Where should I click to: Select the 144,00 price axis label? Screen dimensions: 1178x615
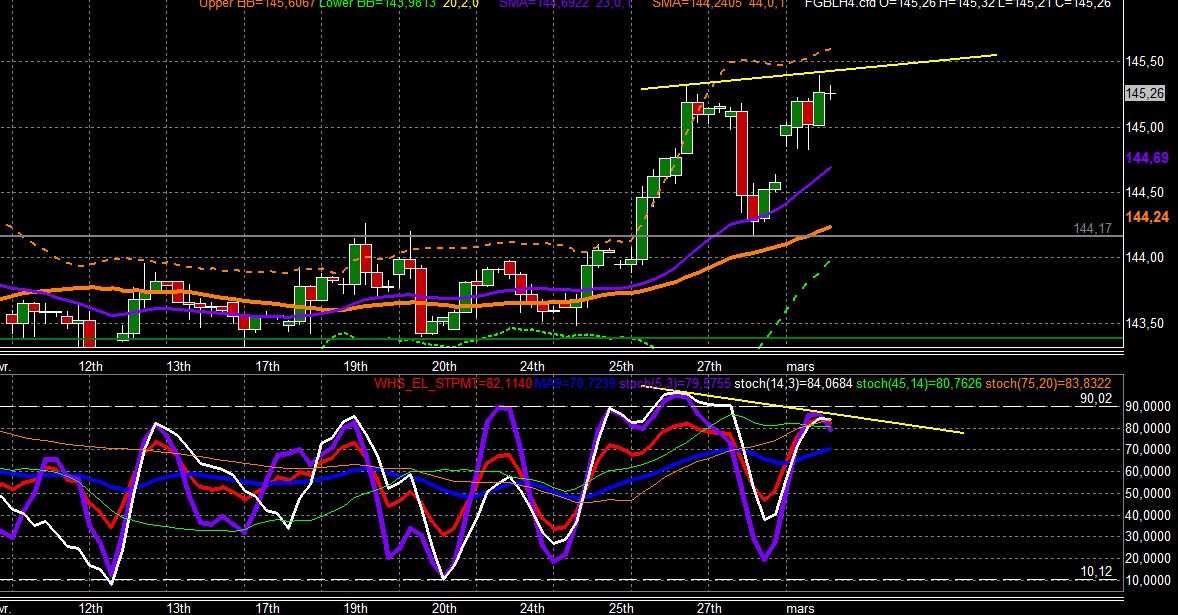pyautogui.click(x=1145, y=258)
